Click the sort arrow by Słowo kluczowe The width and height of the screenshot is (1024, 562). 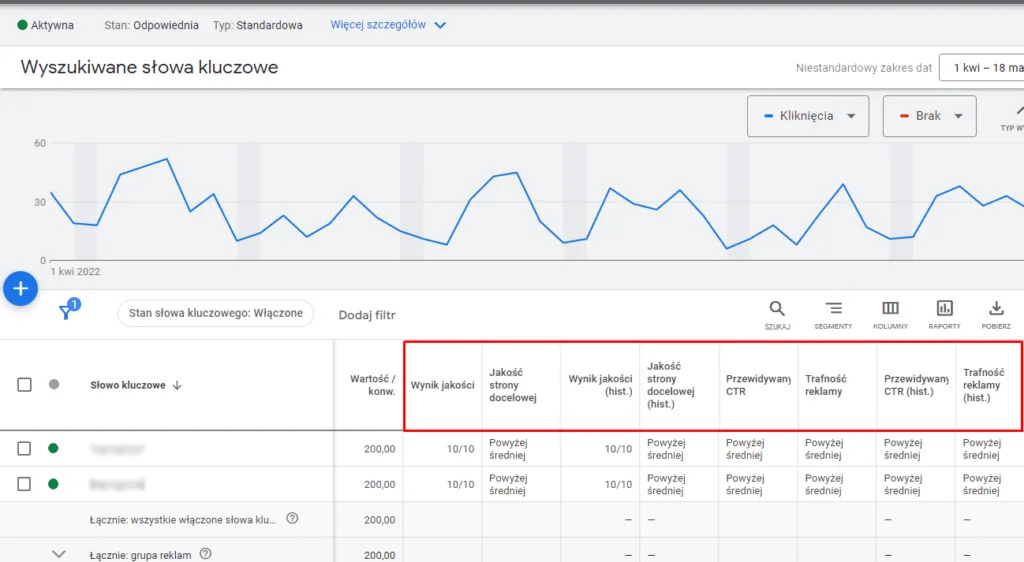[177, 385]
